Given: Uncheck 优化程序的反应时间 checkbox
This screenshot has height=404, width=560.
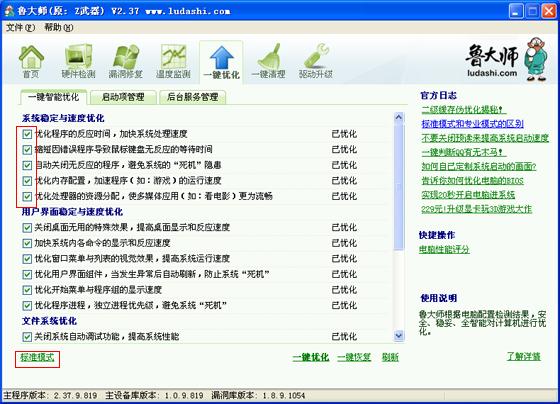Looking at the screenshot, I should [x=27, y=134].
